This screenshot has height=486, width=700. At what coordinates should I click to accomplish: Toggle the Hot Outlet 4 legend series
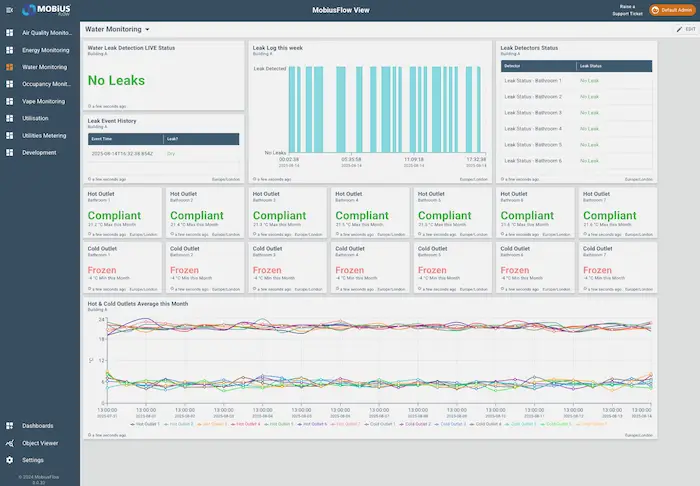pyautogui.click(x=246, y=424)
